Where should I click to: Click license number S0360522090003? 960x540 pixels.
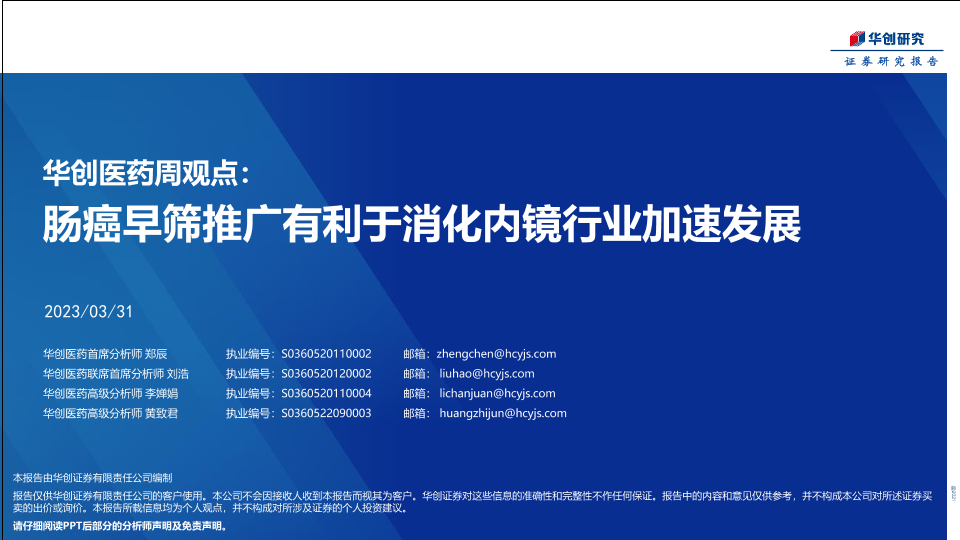(x=326, y=413)
